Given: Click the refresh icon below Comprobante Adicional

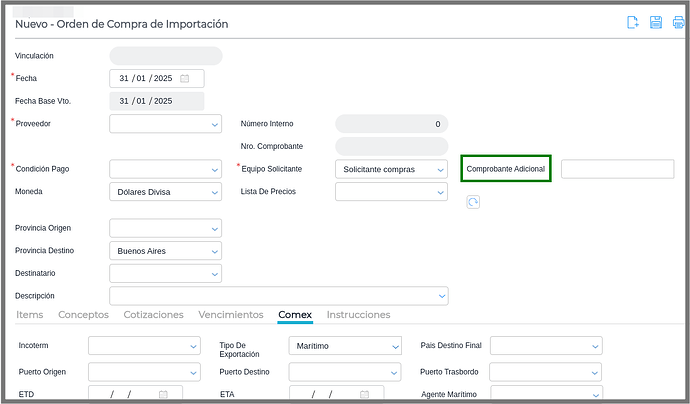Looking at the screenshot, I should (x=474, y=202).
